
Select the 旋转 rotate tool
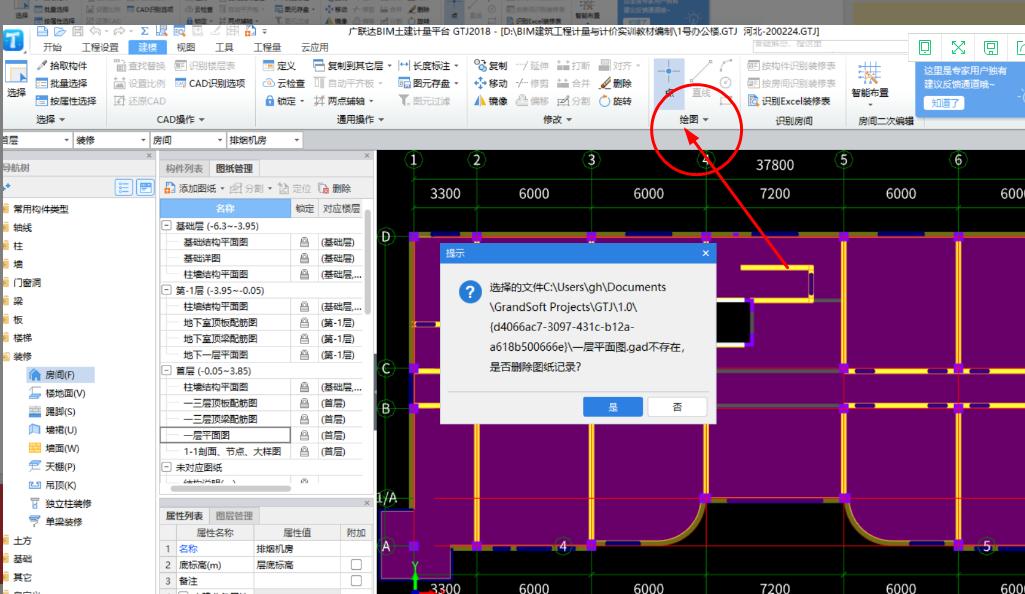(x=616, y=101)
